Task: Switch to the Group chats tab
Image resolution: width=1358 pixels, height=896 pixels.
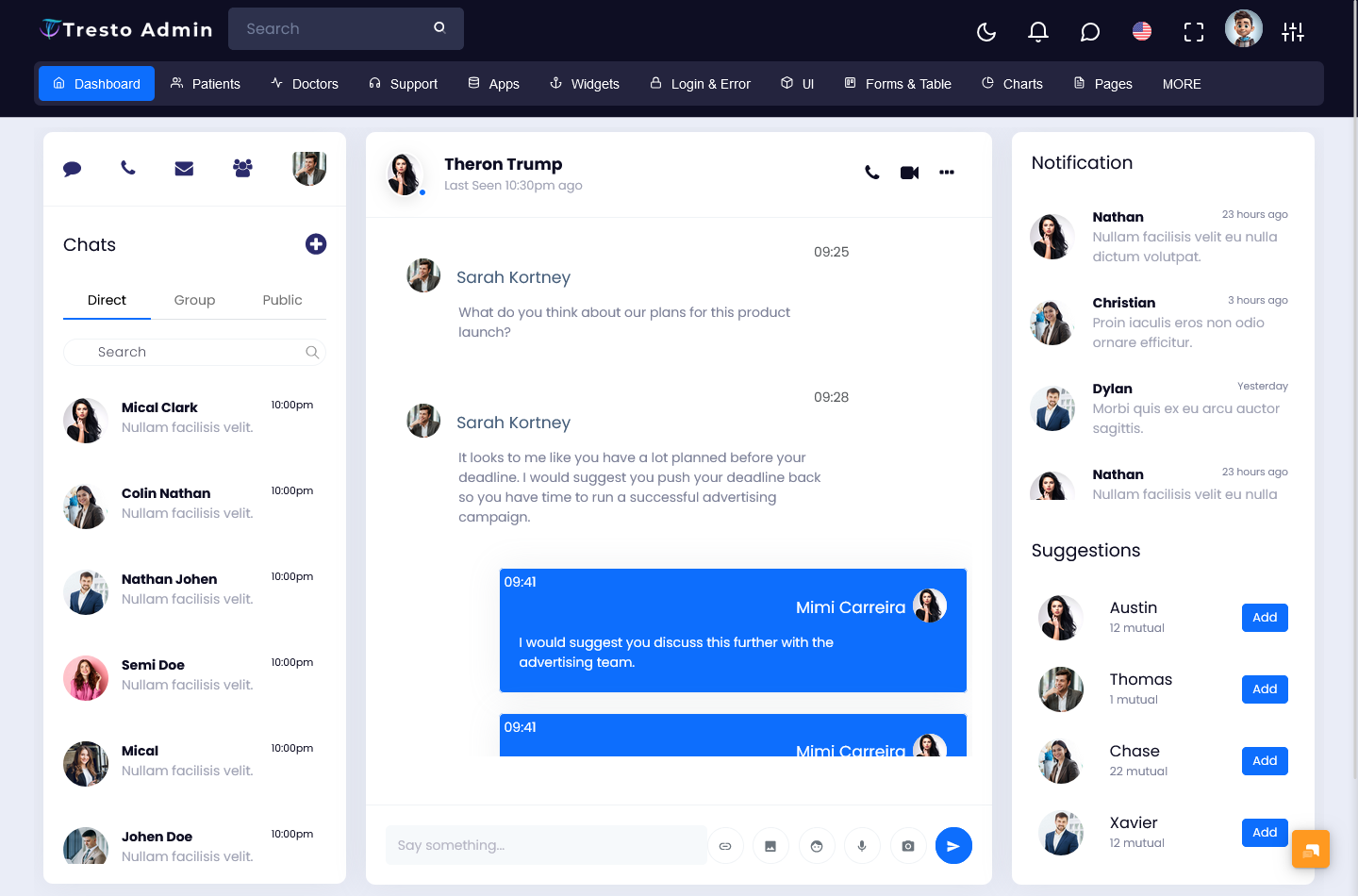Action: pos(194,300)
